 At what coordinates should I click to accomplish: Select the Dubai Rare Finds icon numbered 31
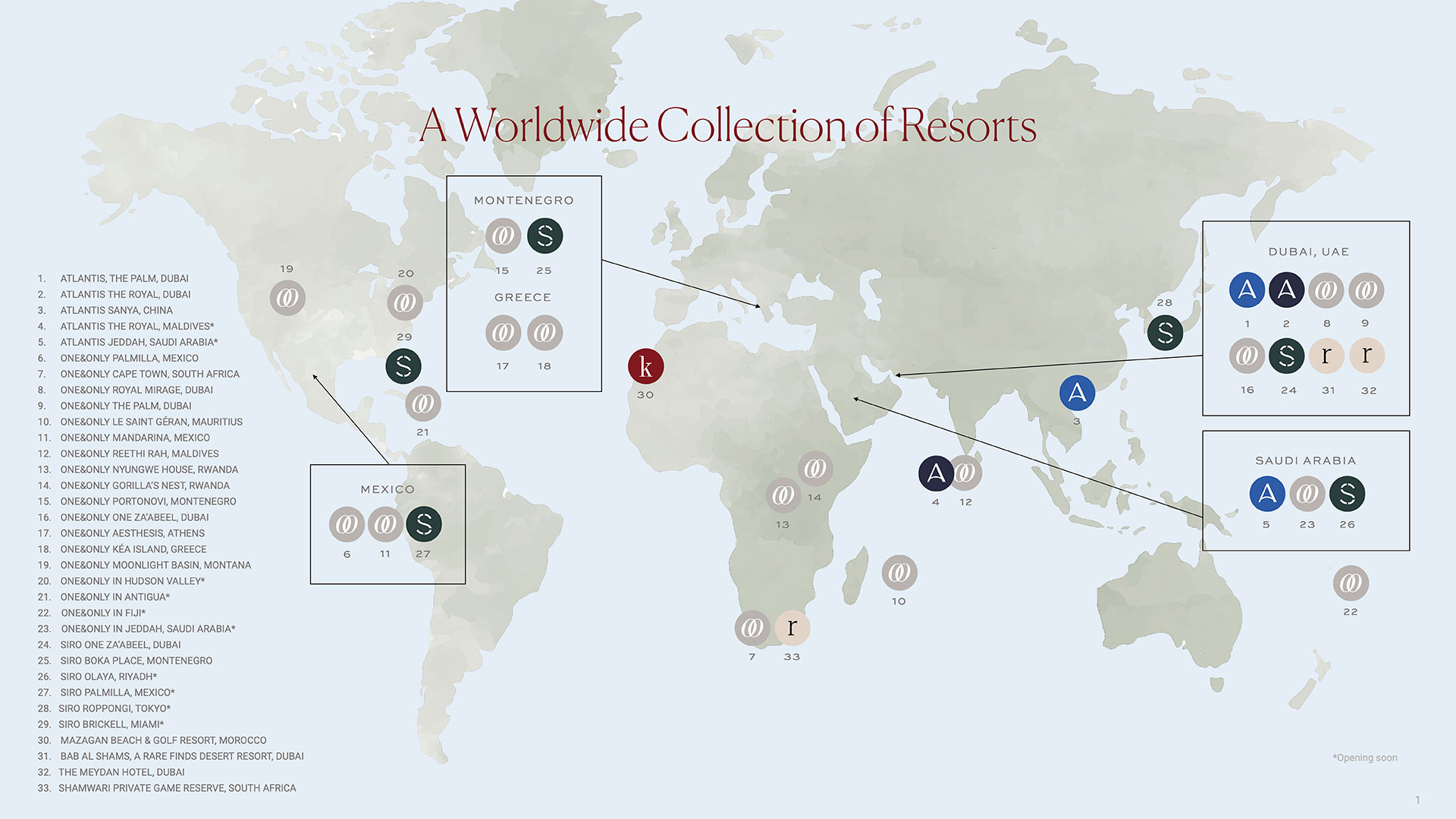(x=1326, y=356)
